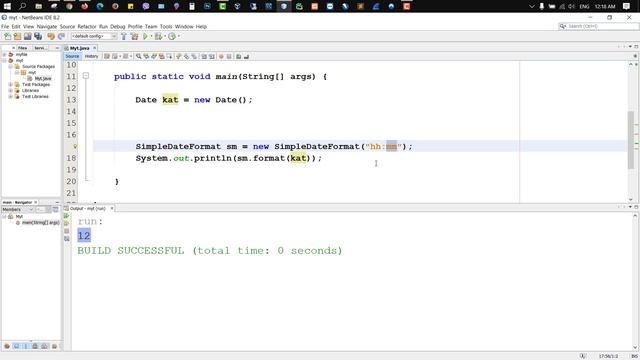This screenshot has height=360, width=640.
Task: Run the project with green play icon
Action: [145, 36]
